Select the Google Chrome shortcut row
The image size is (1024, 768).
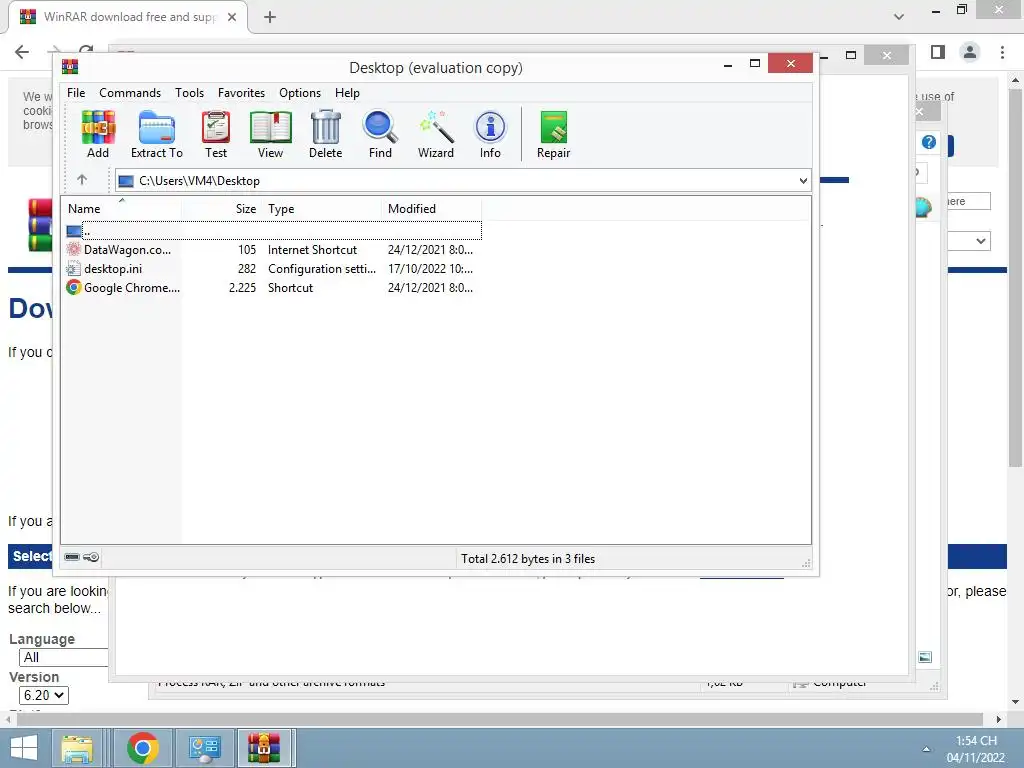(x=273, y=287)
